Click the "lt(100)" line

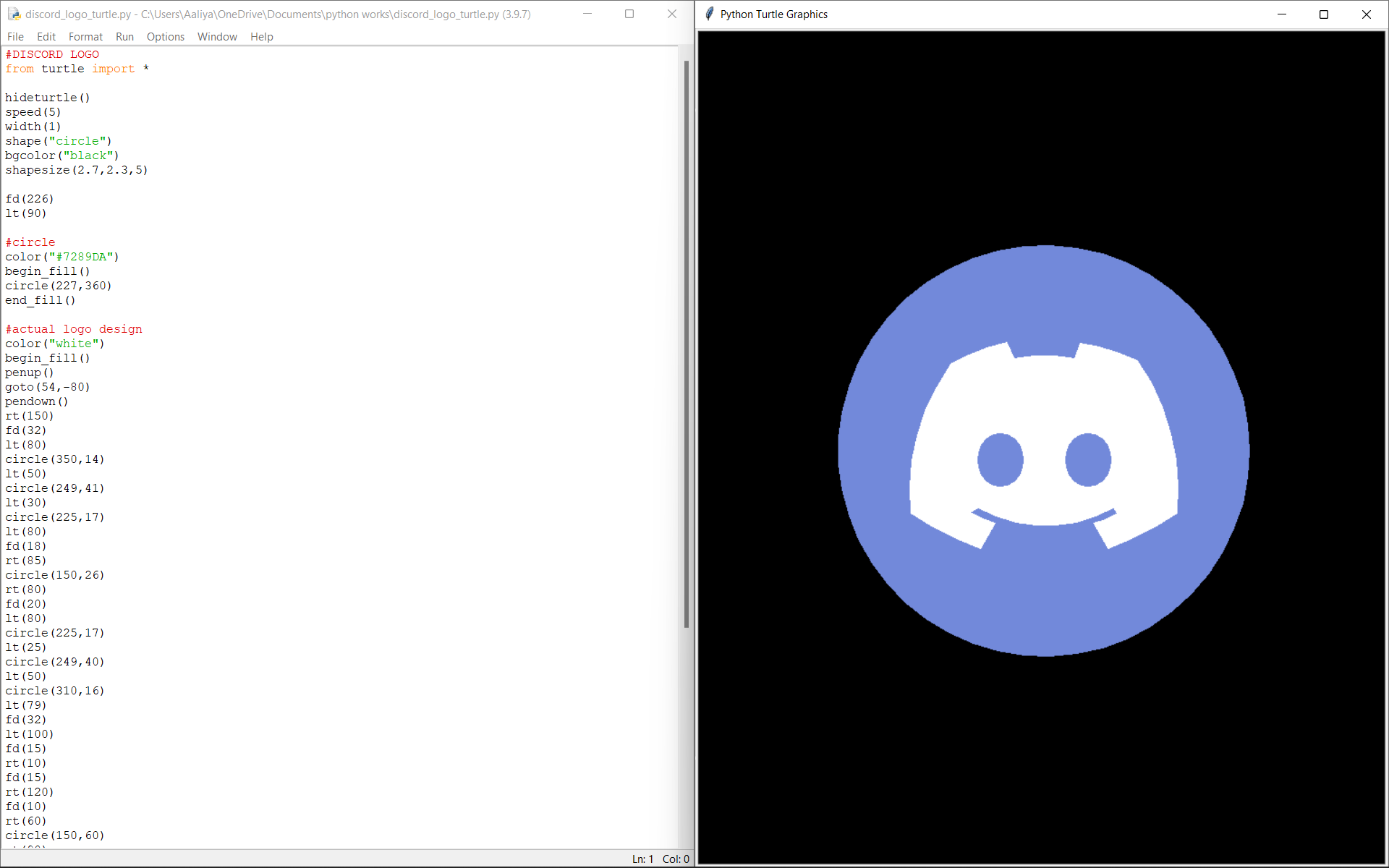[30, 734]
